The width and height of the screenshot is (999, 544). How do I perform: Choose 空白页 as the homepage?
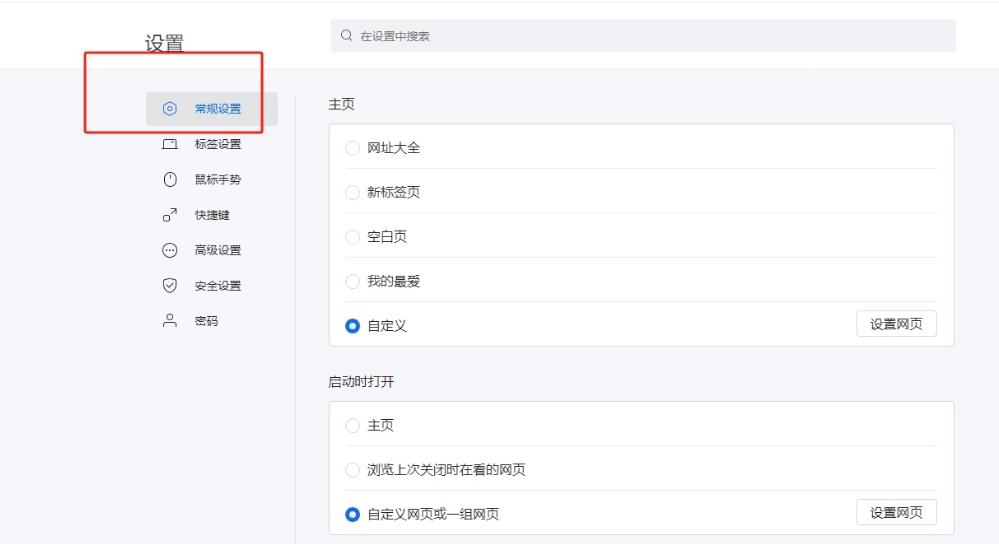coord(352,237)
